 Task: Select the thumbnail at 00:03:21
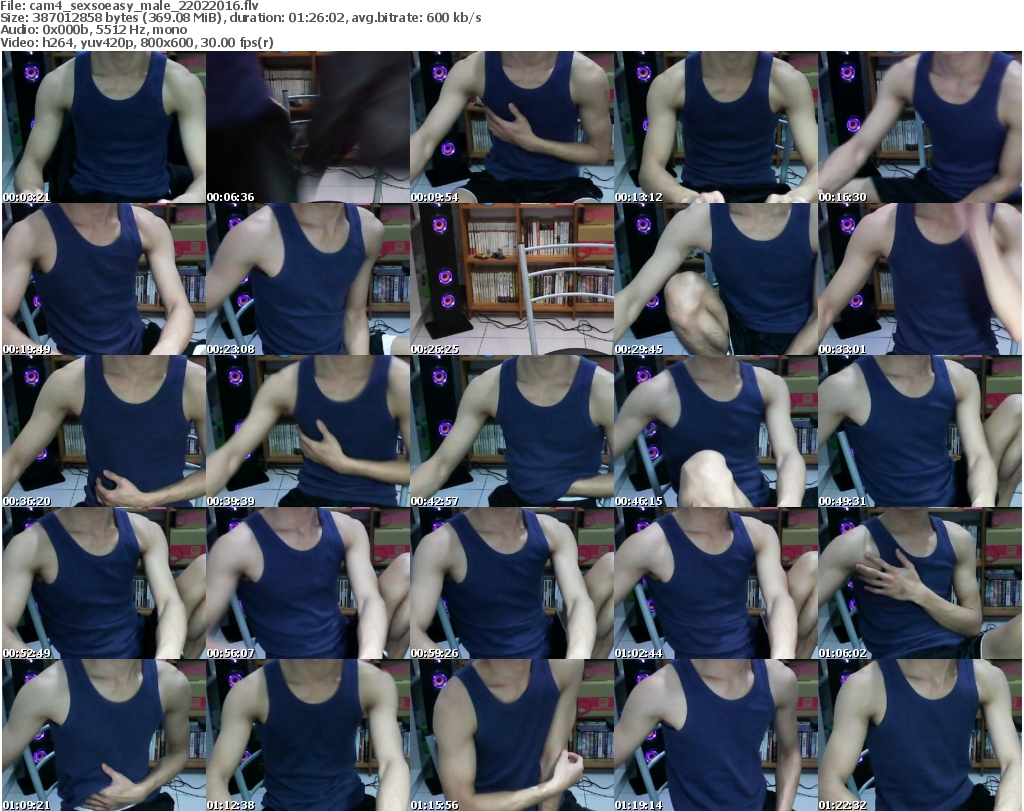point(104,127)
